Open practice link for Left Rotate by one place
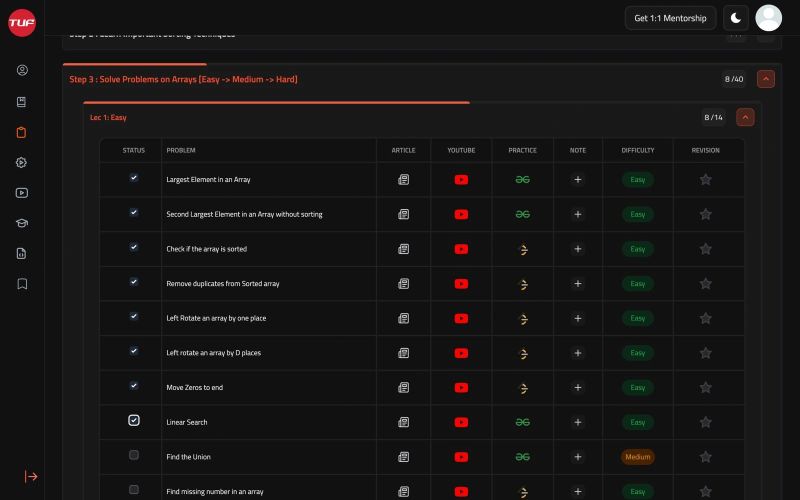 click(522, 318)
